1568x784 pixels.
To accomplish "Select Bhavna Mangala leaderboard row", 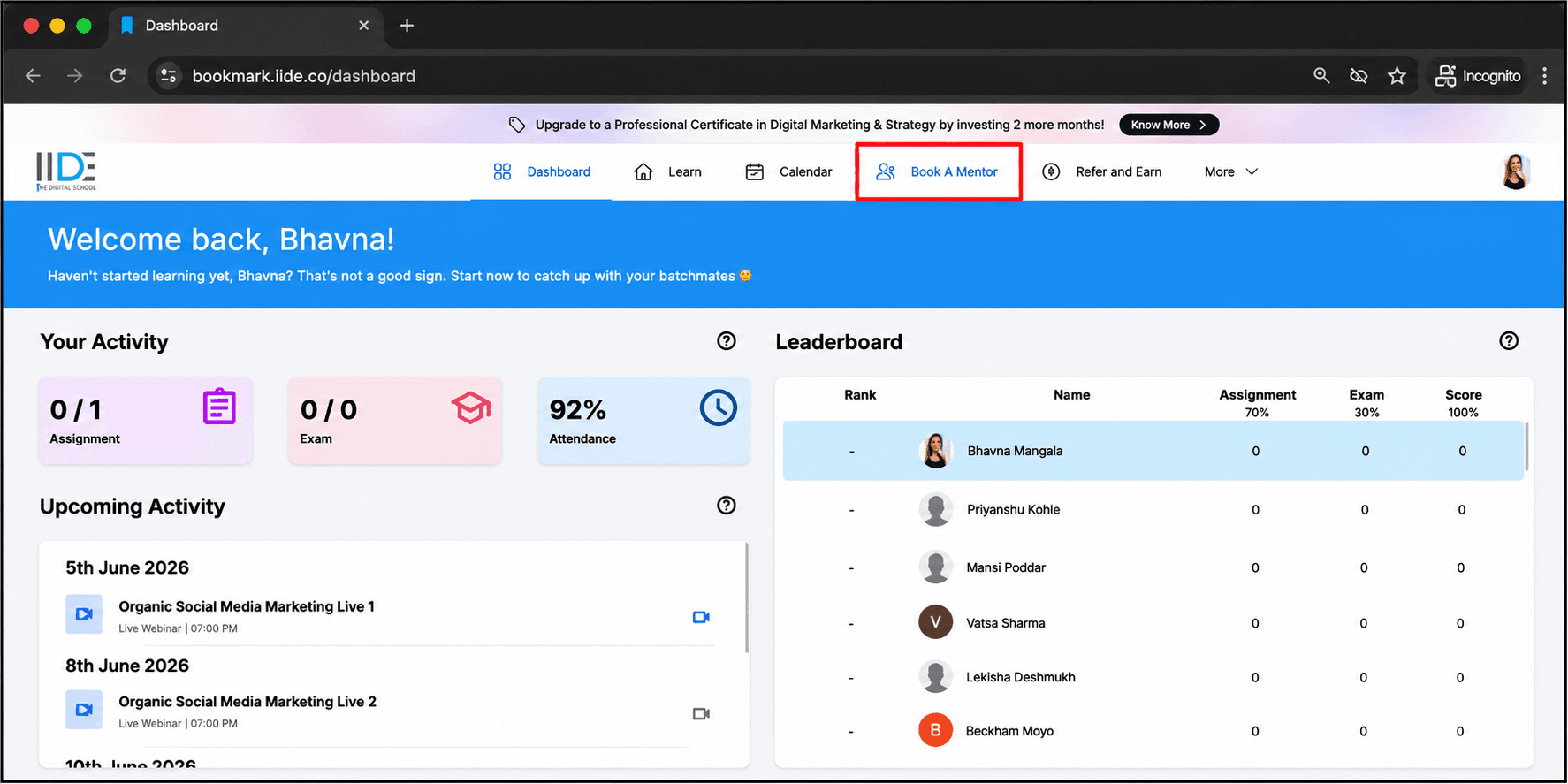I will (x=1153, y=451).
